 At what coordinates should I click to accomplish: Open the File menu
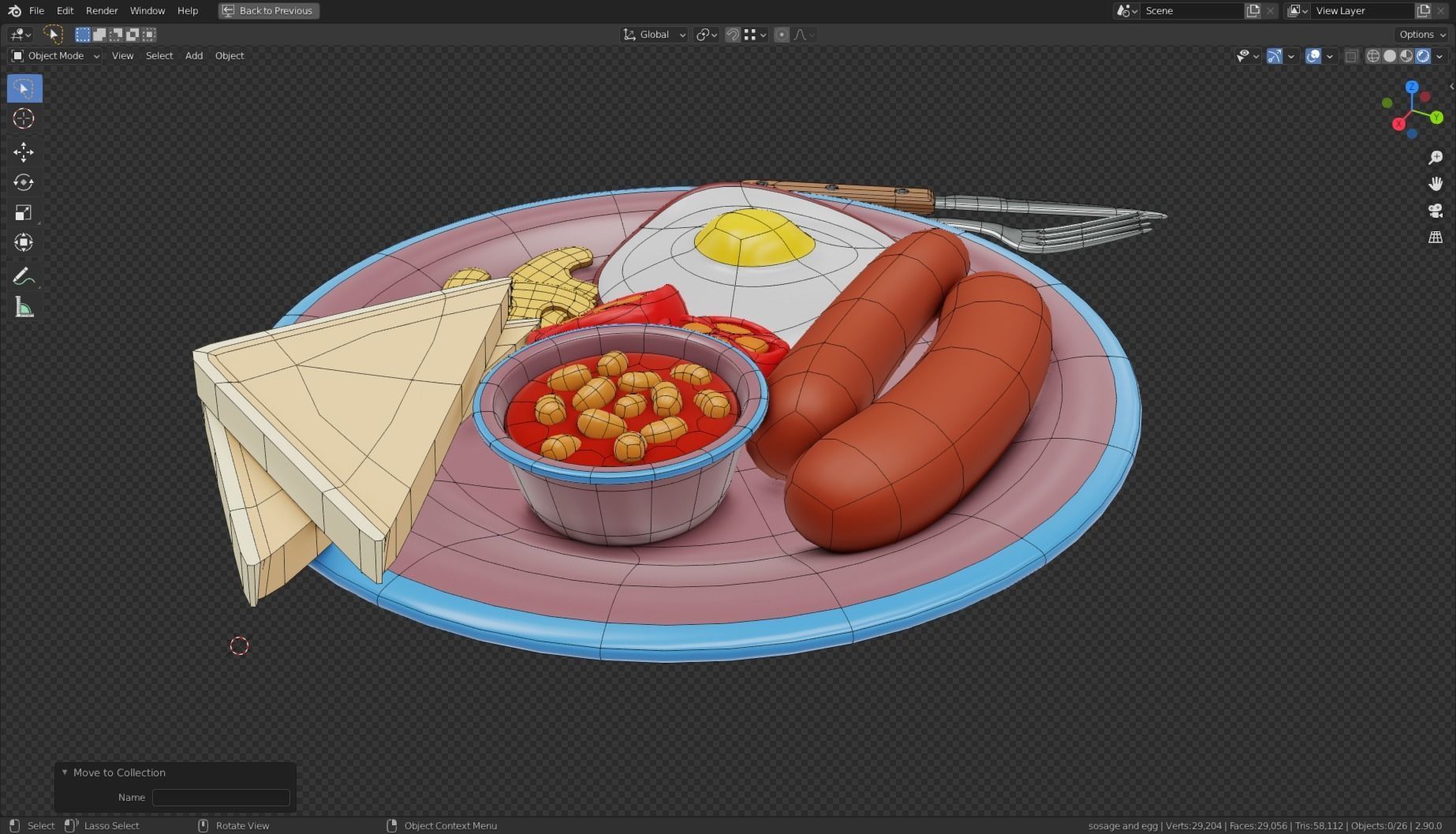click(36, 11)
